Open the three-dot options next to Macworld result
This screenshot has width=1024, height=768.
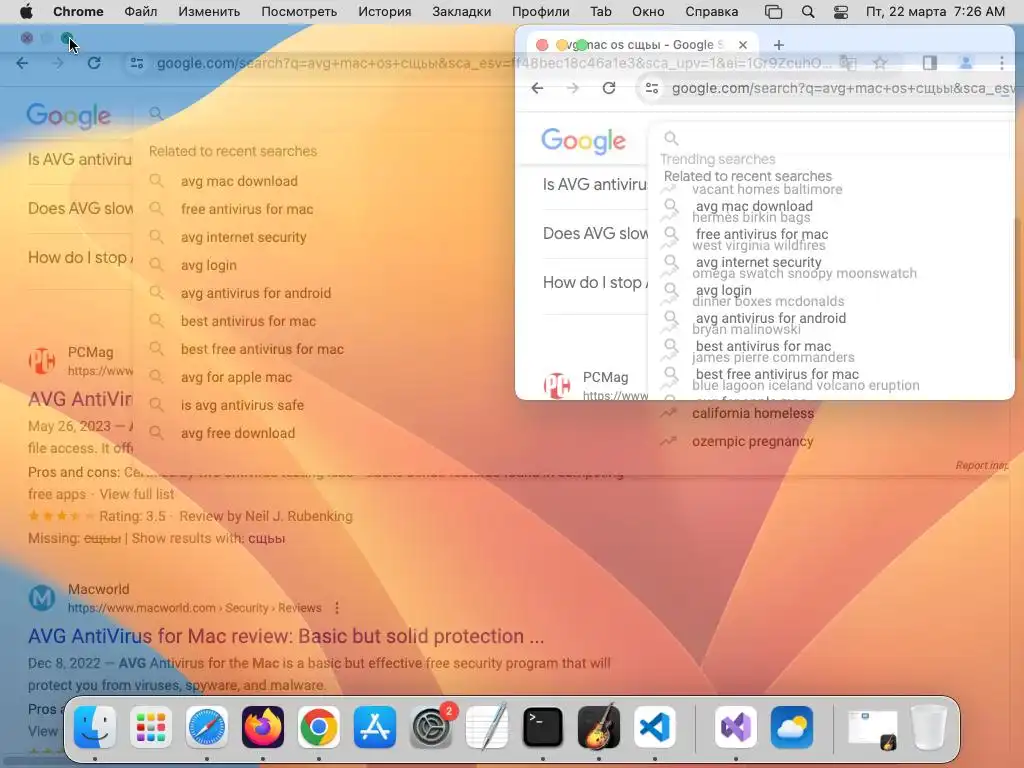pos(337,608)
